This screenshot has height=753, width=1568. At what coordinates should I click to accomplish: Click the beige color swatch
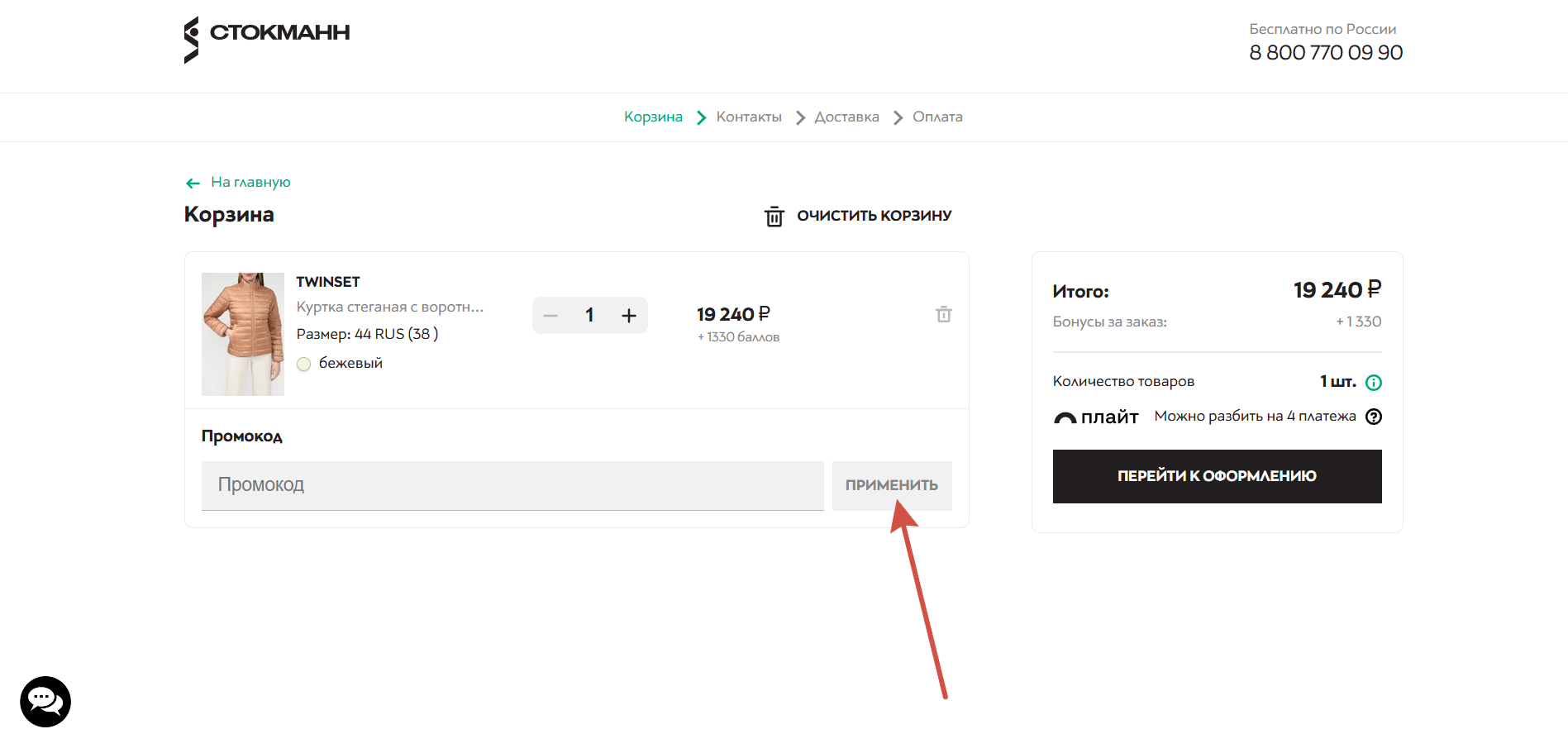tap(304, 364)
